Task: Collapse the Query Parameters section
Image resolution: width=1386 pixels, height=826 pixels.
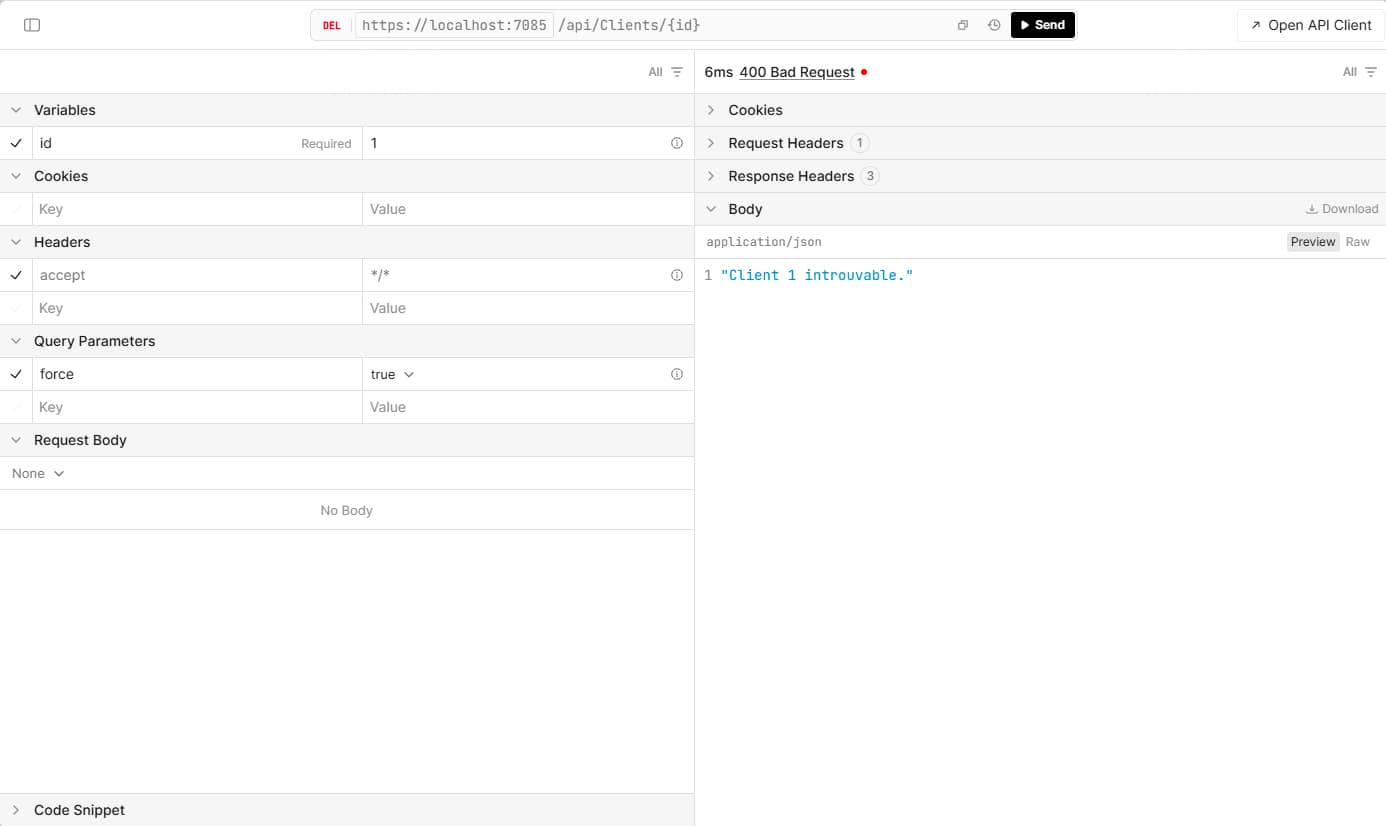Action: [16, 341]
